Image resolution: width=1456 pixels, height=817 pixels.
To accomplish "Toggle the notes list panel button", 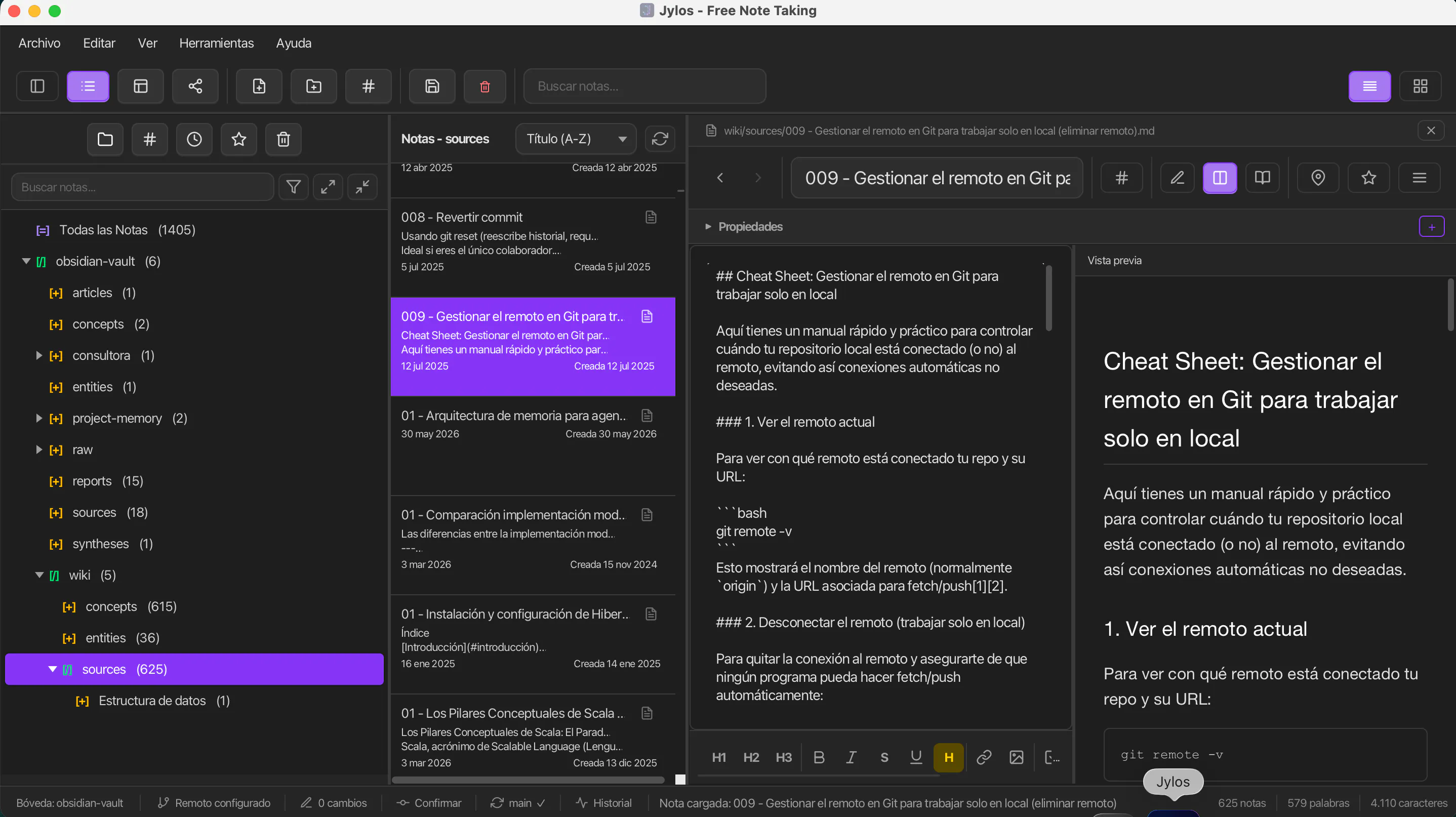I will coord(88,86).
